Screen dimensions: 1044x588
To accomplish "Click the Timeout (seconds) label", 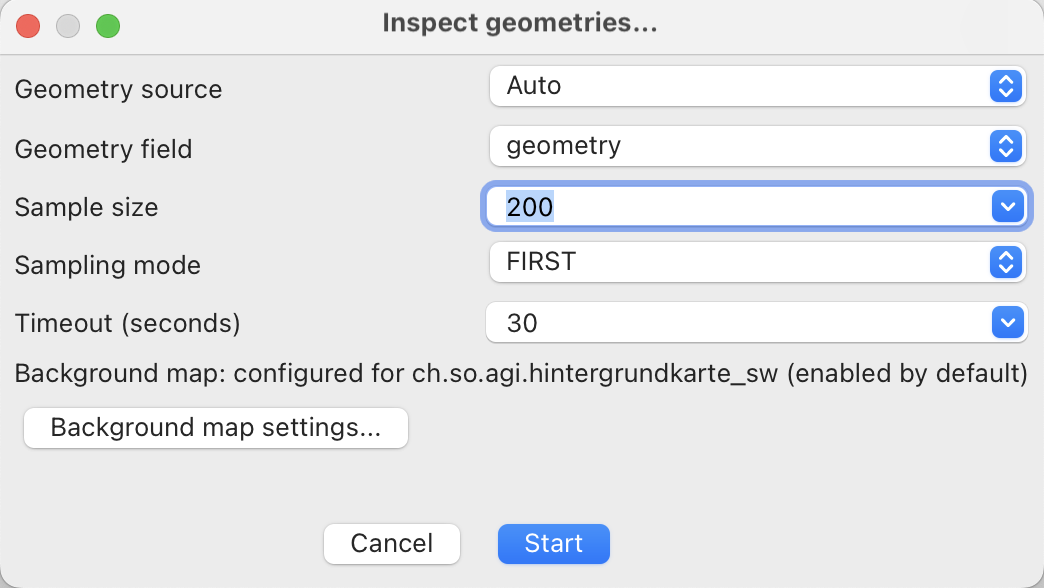I will [127, 324].
